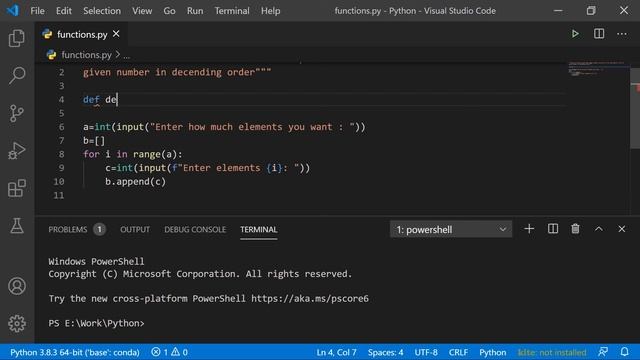Click the PS E:\Work\Python> terminal prompt

(96, 323)
